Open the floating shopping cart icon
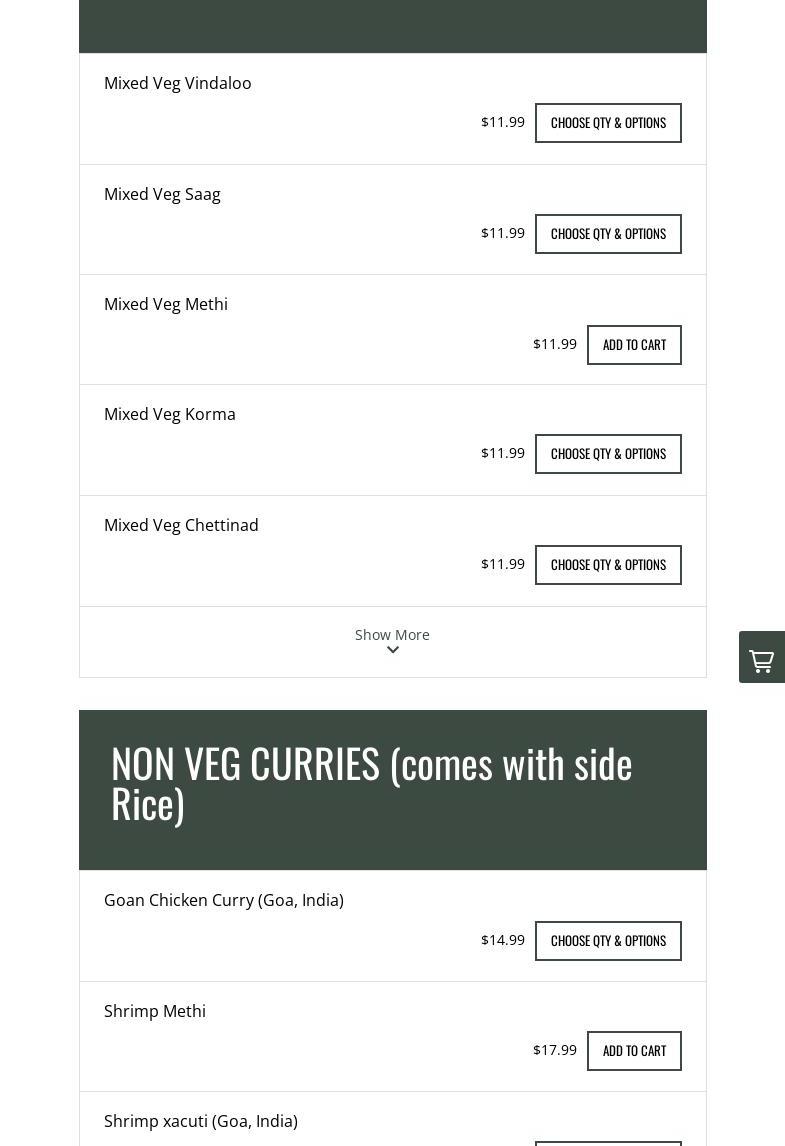The image size is (785, 1146). coord(761,658)
